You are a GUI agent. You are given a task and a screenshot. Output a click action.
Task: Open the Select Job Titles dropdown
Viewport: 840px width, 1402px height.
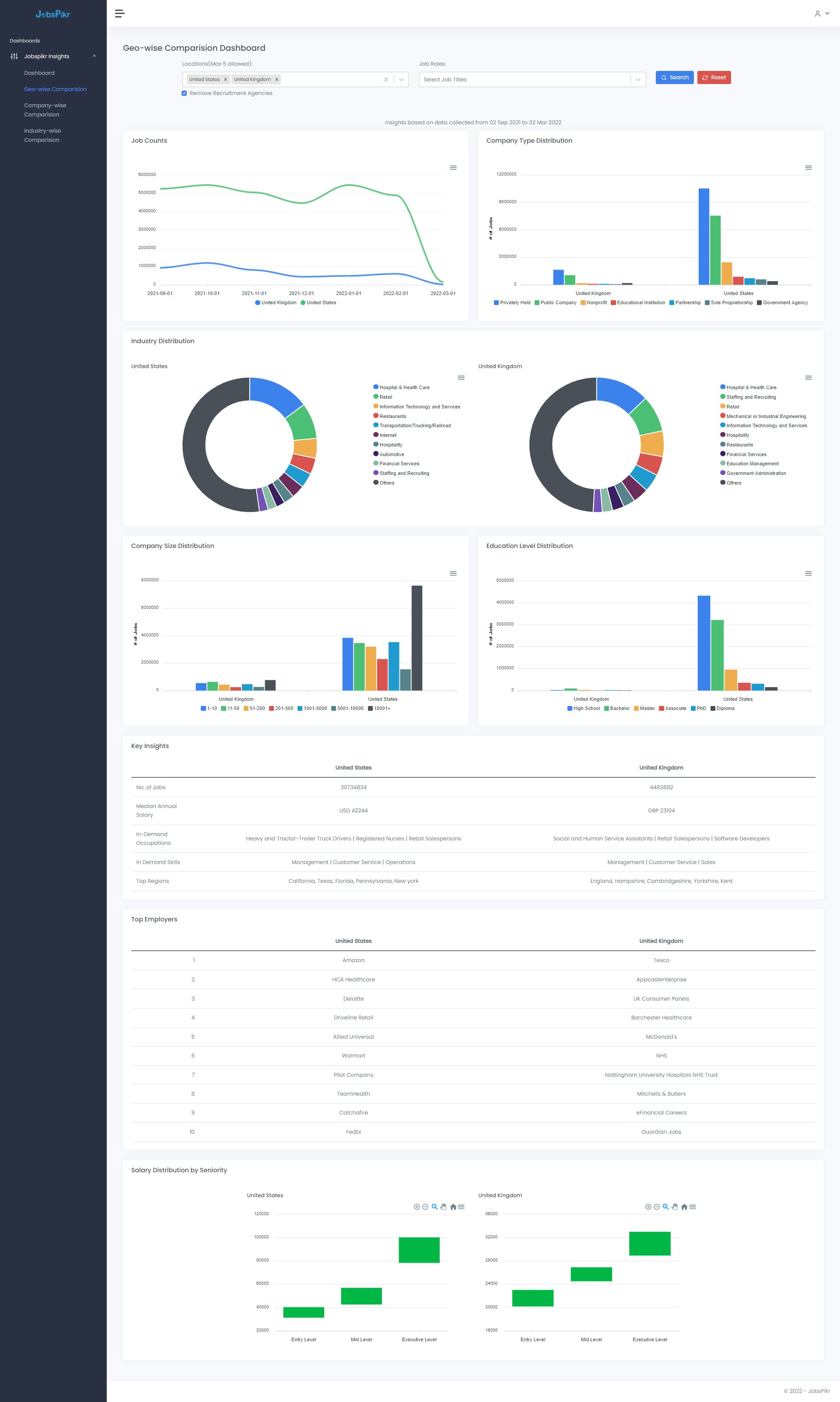(526, 79)
